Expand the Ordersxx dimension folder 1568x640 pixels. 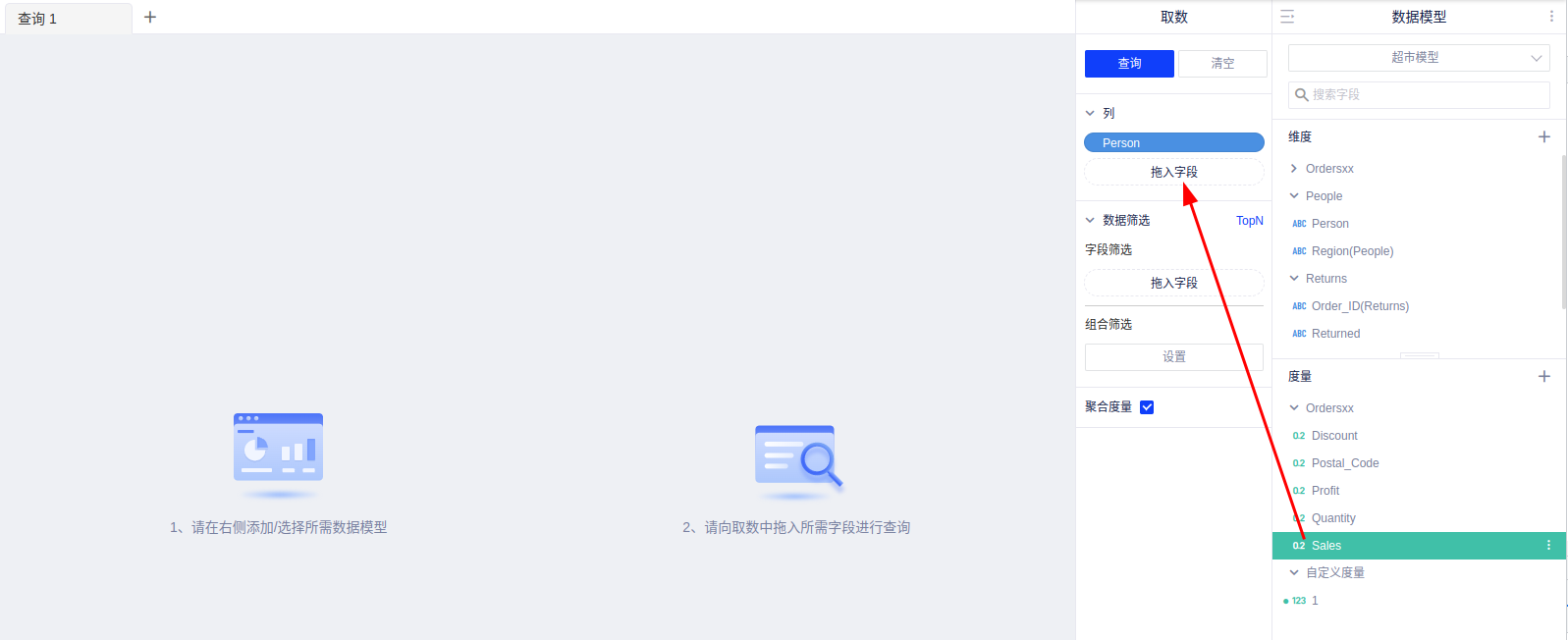1294,169
